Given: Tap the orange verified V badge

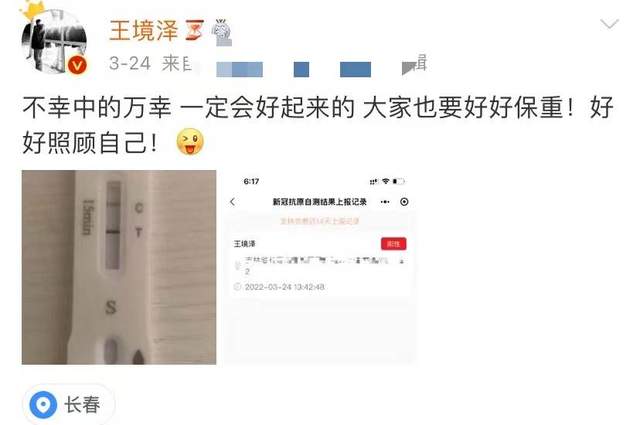Looking at the screenshot, I should [x=77, y=66].
